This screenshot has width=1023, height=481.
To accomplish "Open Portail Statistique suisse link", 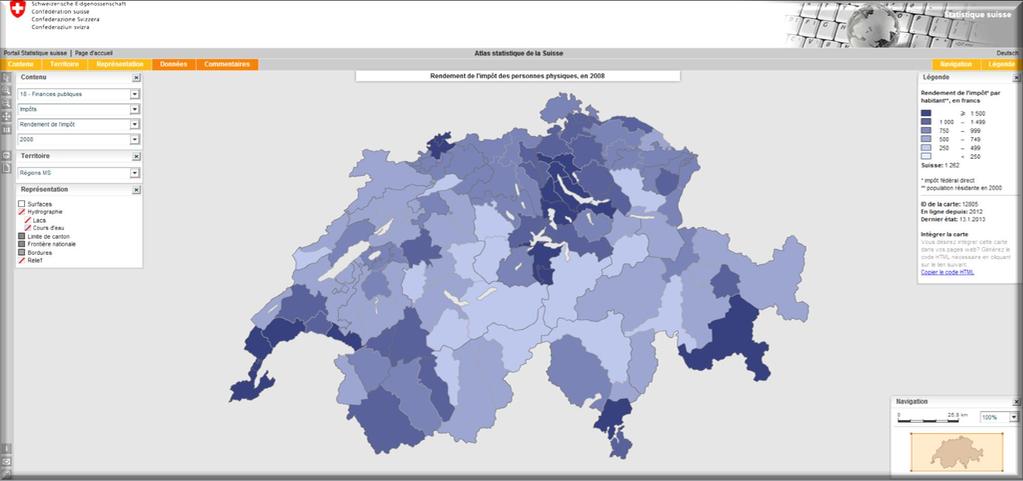I will coord(35,53).
